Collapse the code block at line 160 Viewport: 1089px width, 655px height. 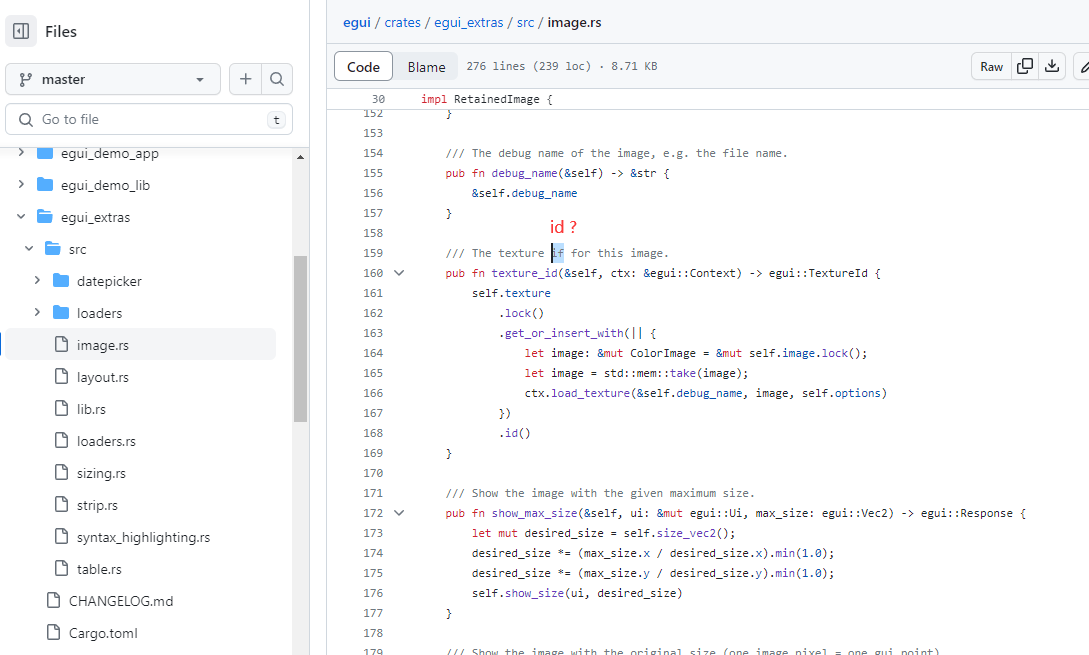click(400, 272)
